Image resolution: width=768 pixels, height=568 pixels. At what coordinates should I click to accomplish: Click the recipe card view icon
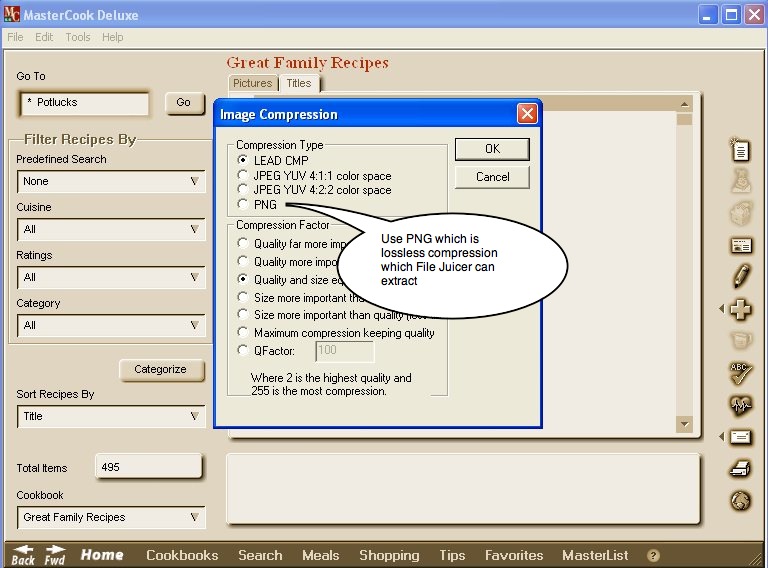[x=741, y=245]
